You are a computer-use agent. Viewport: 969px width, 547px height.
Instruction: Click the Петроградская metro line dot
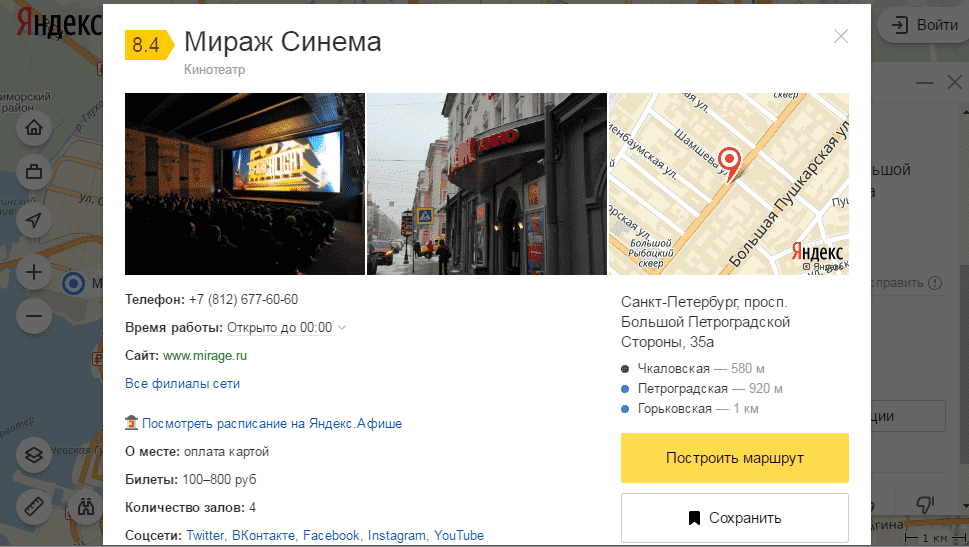pyautogui.click(x=625, y=389)
